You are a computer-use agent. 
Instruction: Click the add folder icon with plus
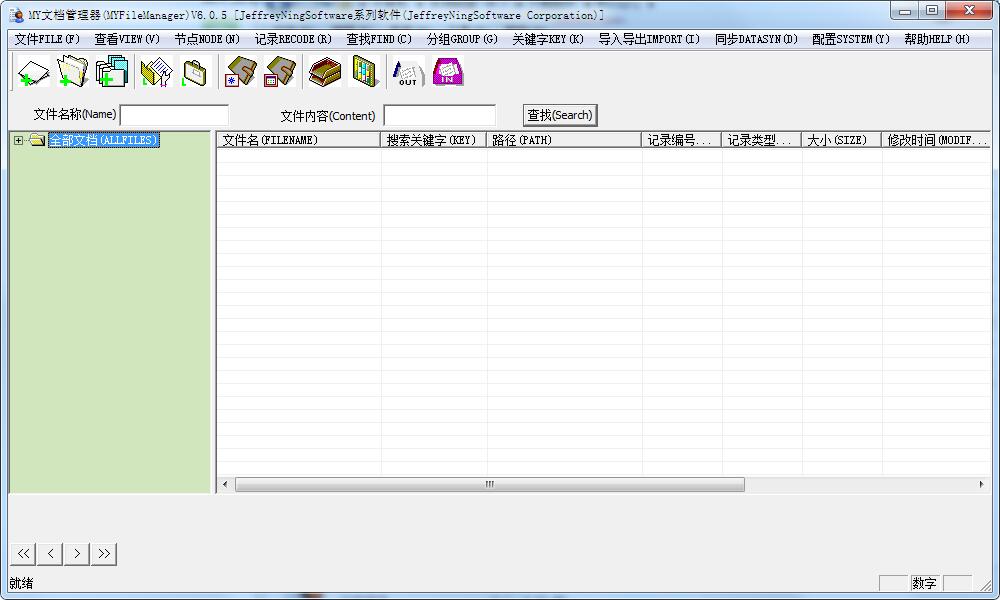(72, 73)
